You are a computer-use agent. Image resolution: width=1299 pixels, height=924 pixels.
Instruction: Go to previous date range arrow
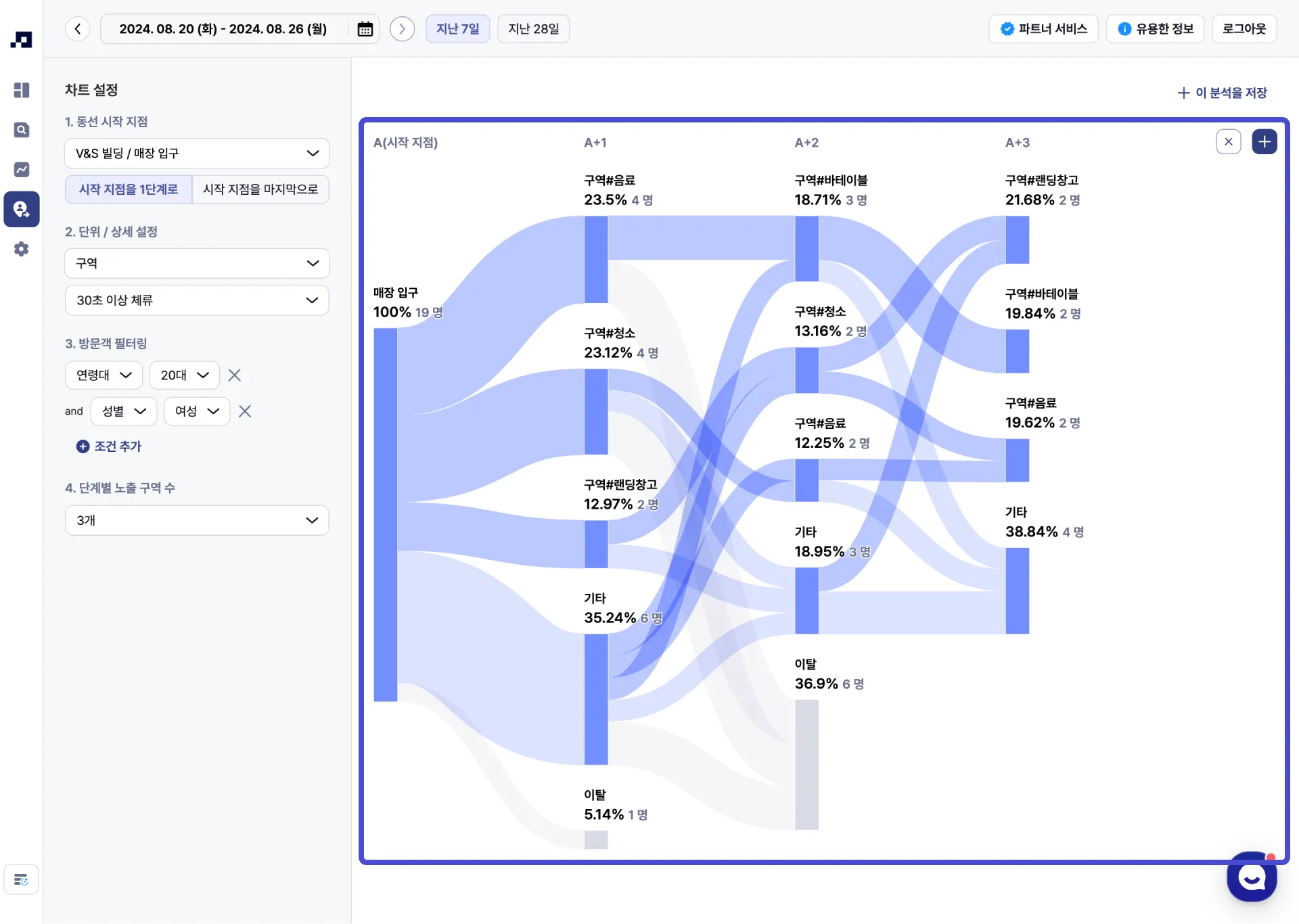point(78,29)
